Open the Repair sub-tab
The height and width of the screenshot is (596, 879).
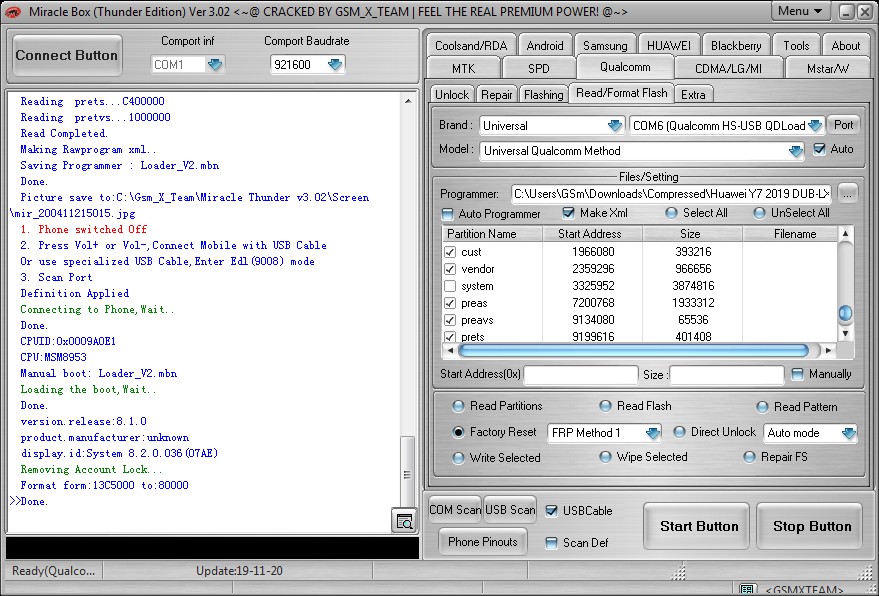click(497, 94)
